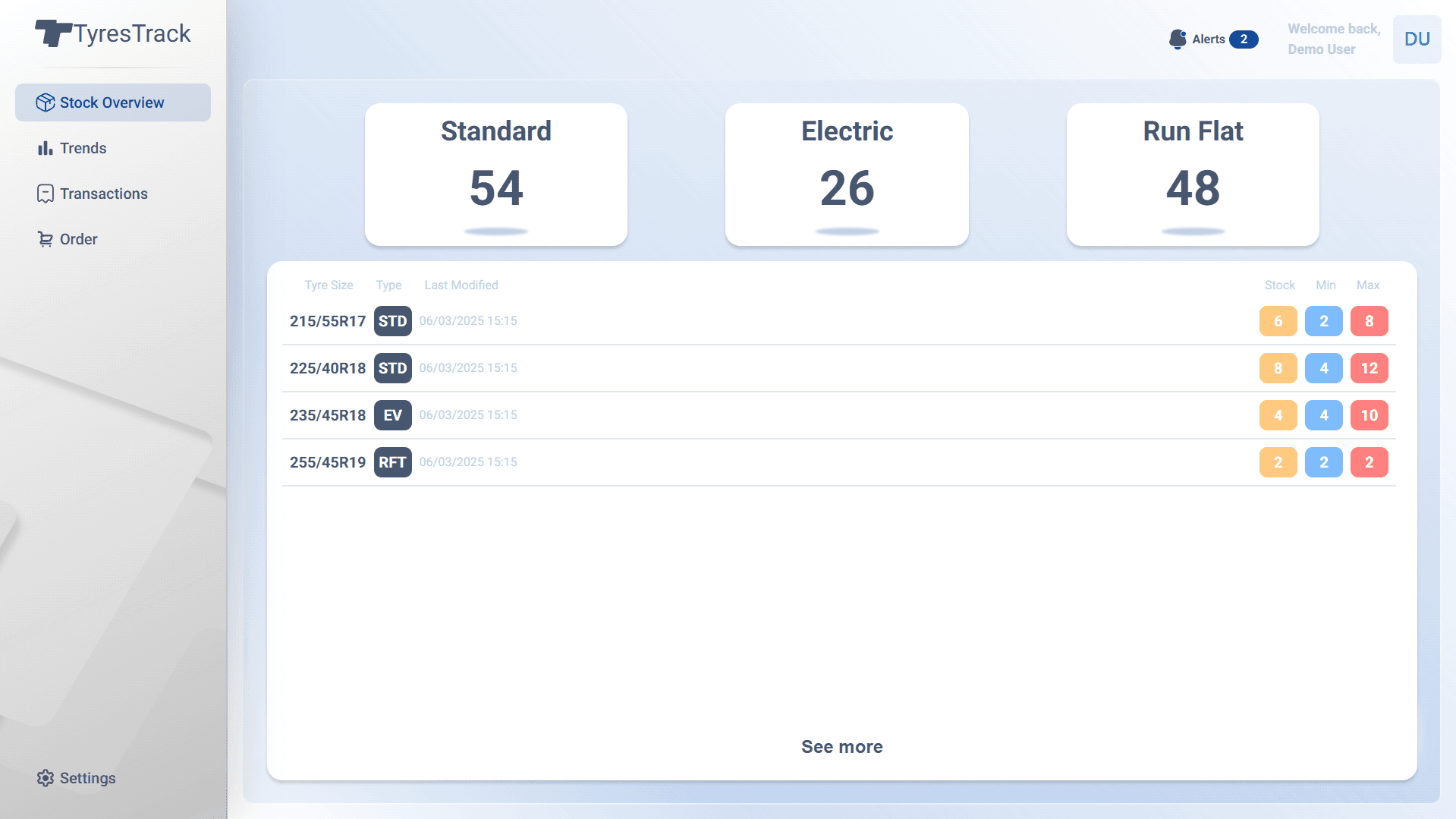This screenshot has width=1456, height=819.
Task: Click the Max column header
Action: pos(1368,285)
